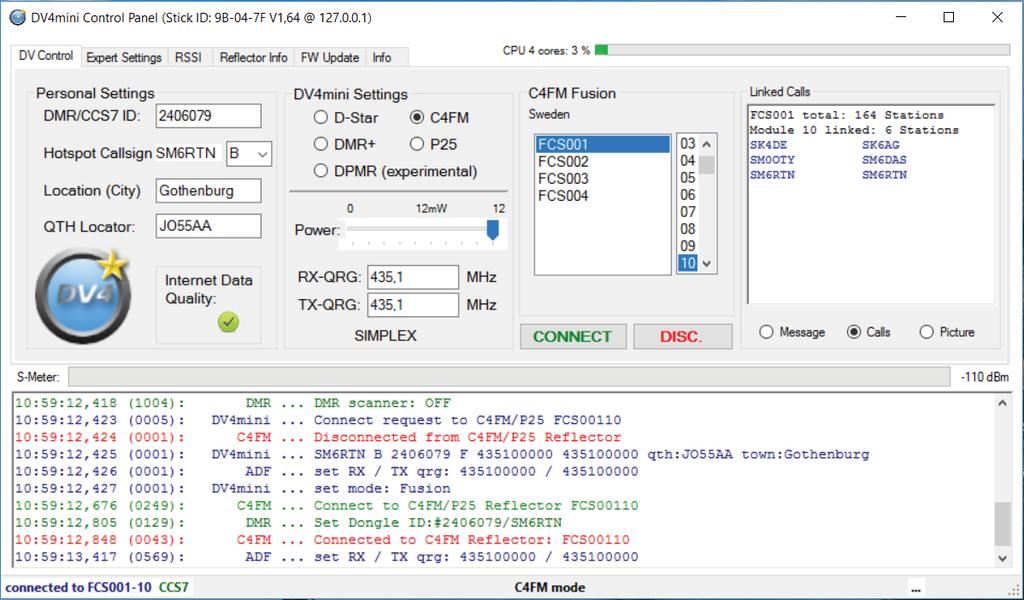
Task: Select module 09 in list
Action: [688, 245]
